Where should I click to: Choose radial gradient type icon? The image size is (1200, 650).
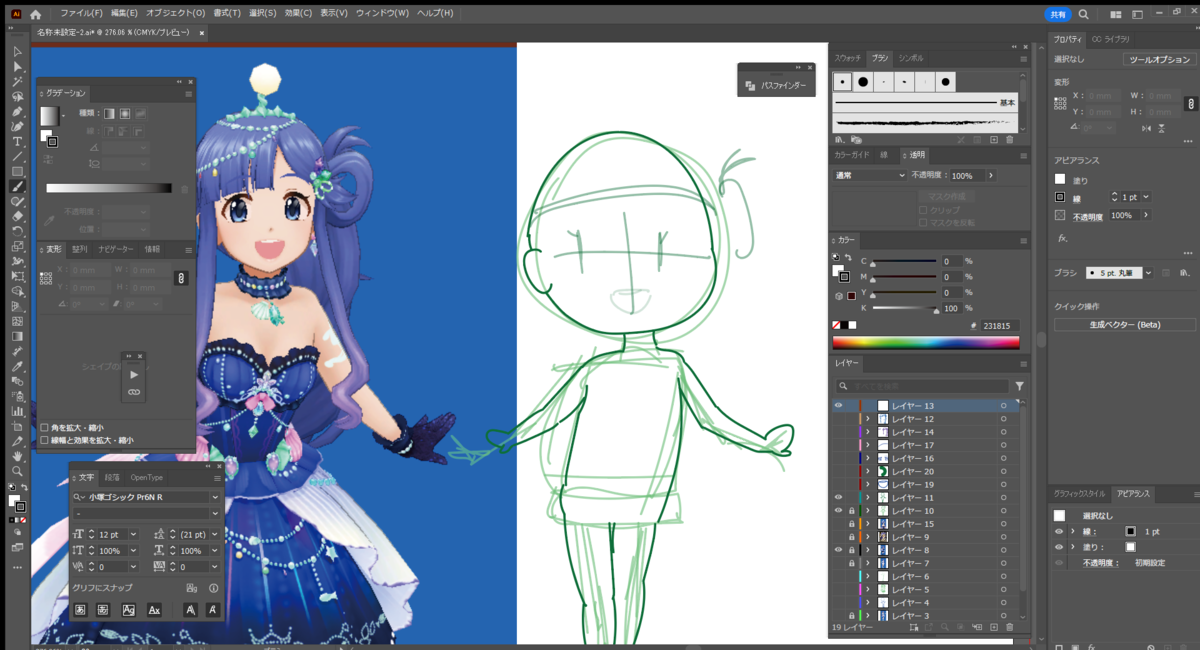point(125,113)
